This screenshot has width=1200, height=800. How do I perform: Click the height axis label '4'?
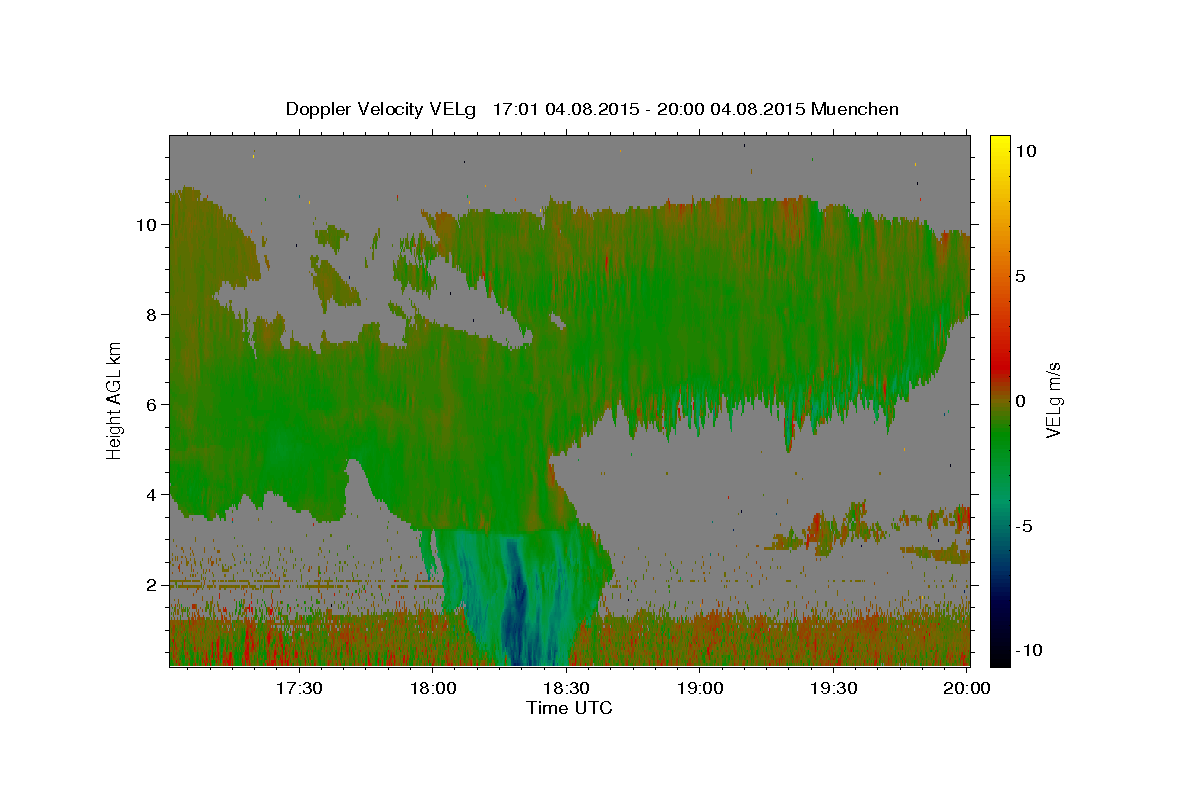click(152, 495)
